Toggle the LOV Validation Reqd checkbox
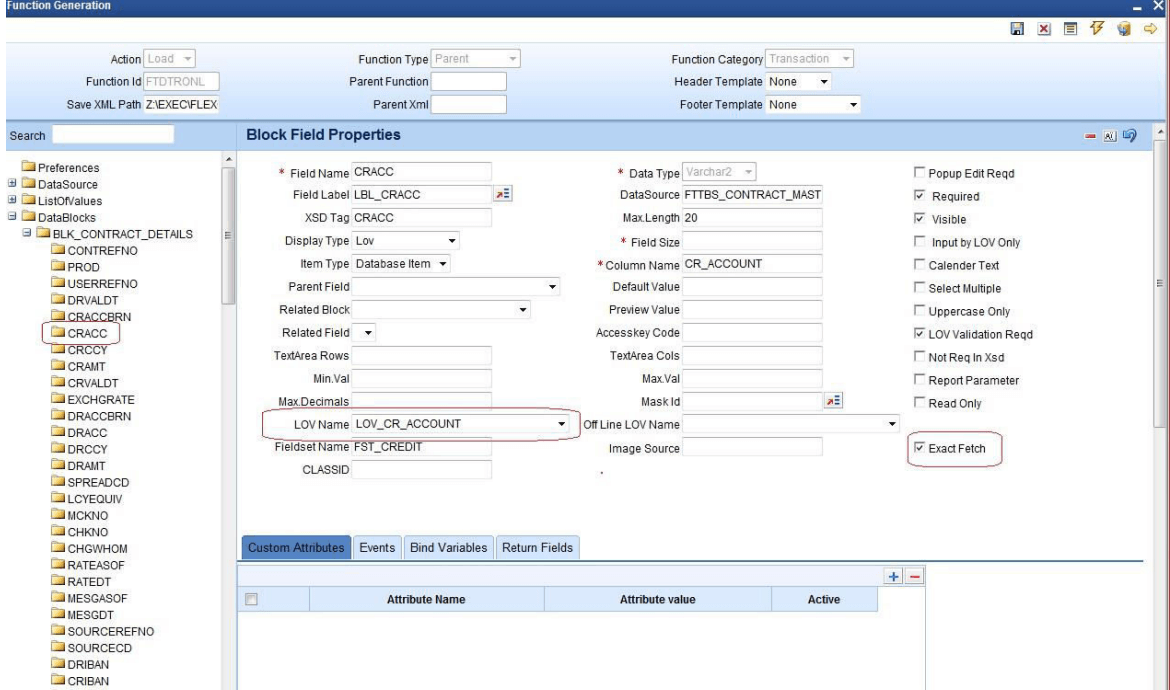The height and width of the screenshot is (690, 1170). 919,333
